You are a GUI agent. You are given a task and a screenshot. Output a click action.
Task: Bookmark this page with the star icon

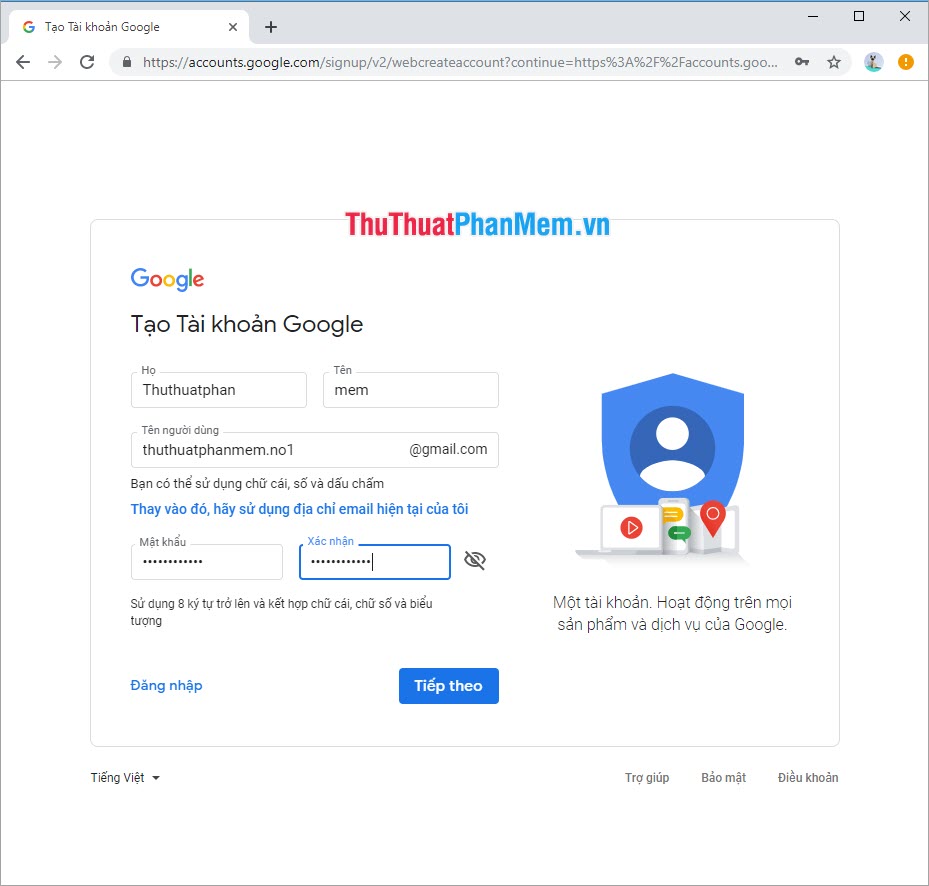(x=834, y=61)
